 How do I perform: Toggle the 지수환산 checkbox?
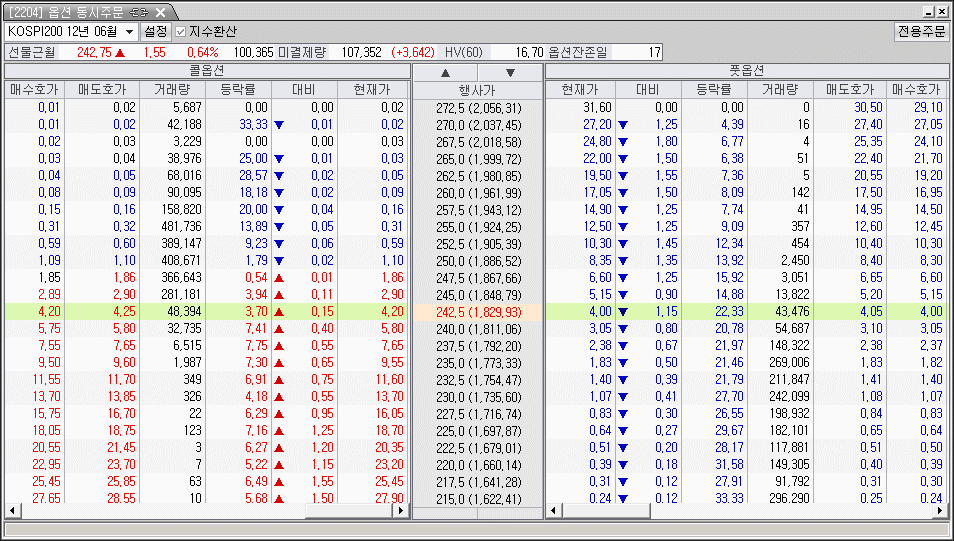181,32
